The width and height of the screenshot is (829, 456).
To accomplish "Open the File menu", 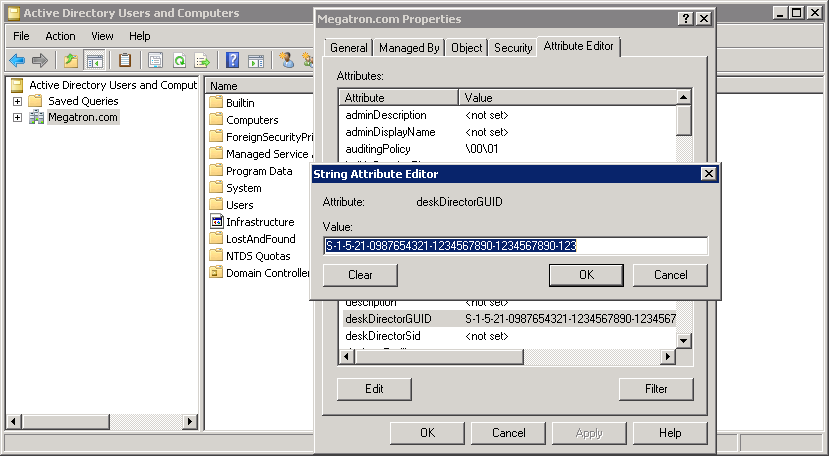I will click(21, 36).
